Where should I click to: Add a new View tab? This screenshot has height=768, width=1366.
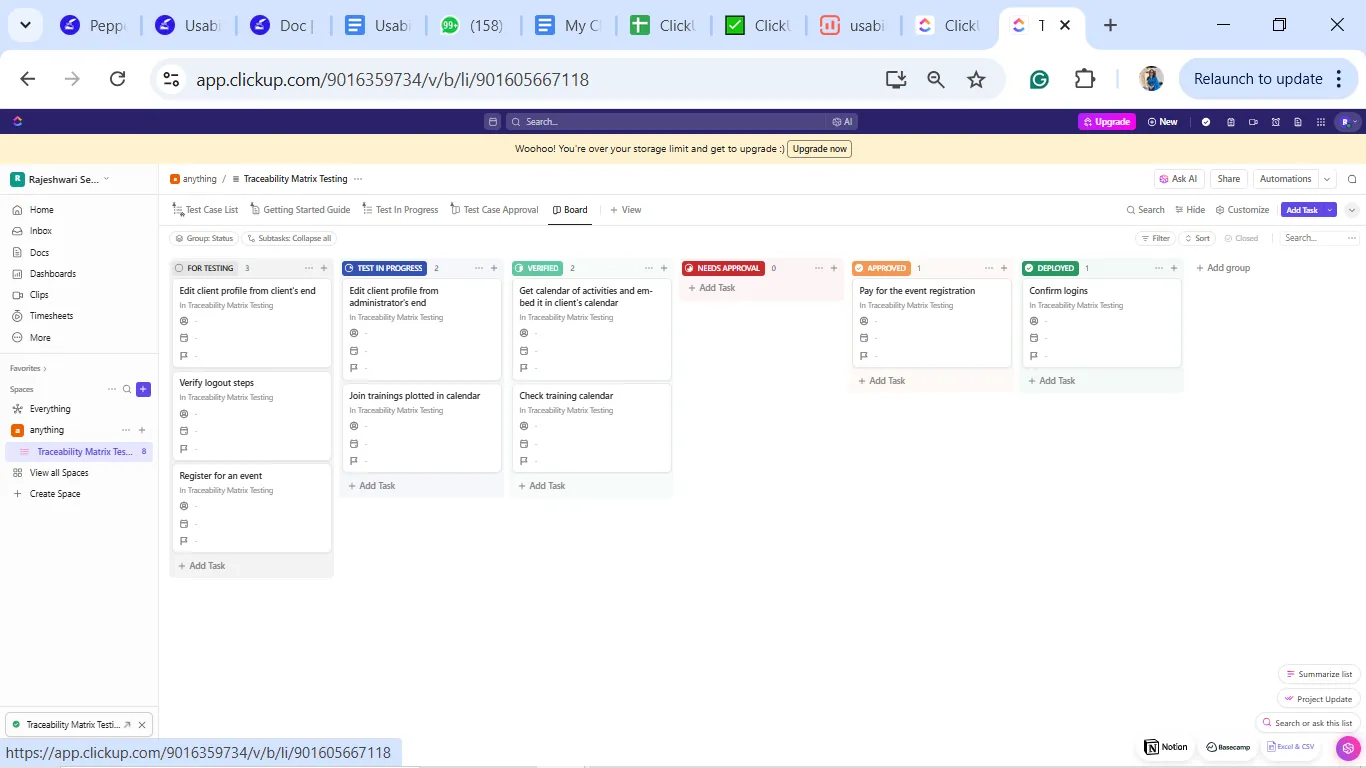[x=626, y=210]
